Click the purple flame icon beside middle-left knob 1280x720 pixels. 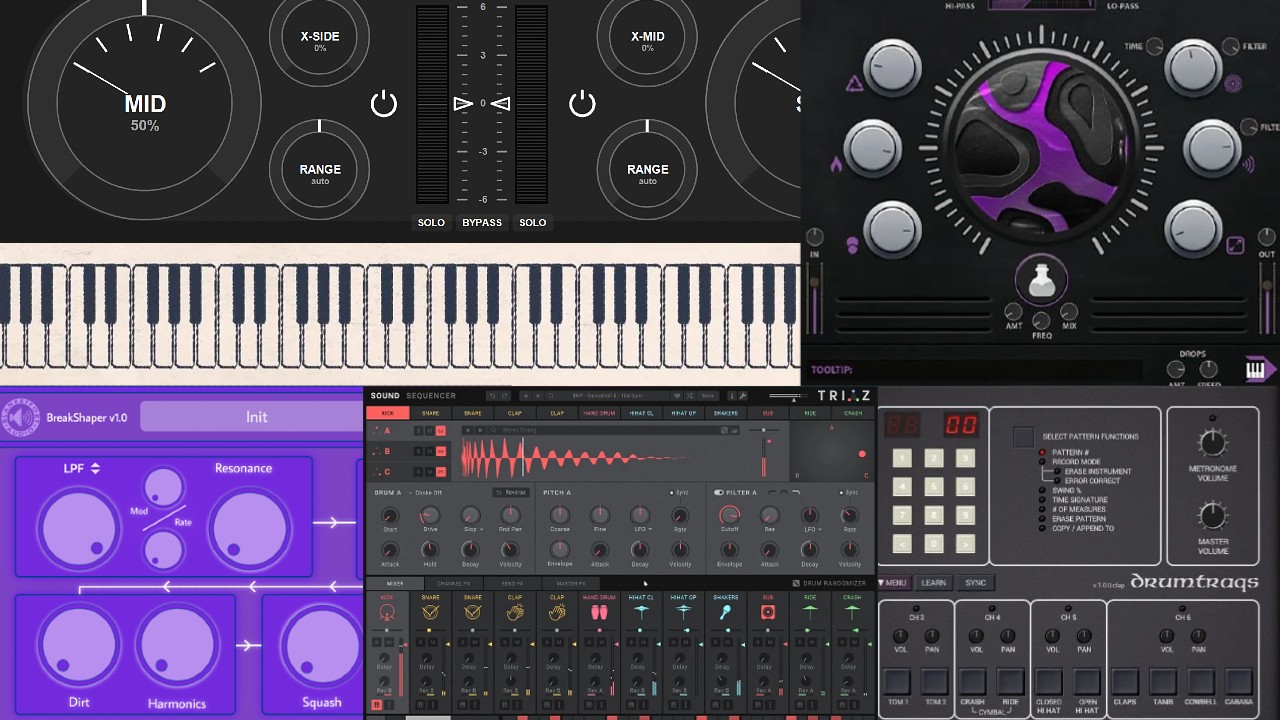pos(836,165)
